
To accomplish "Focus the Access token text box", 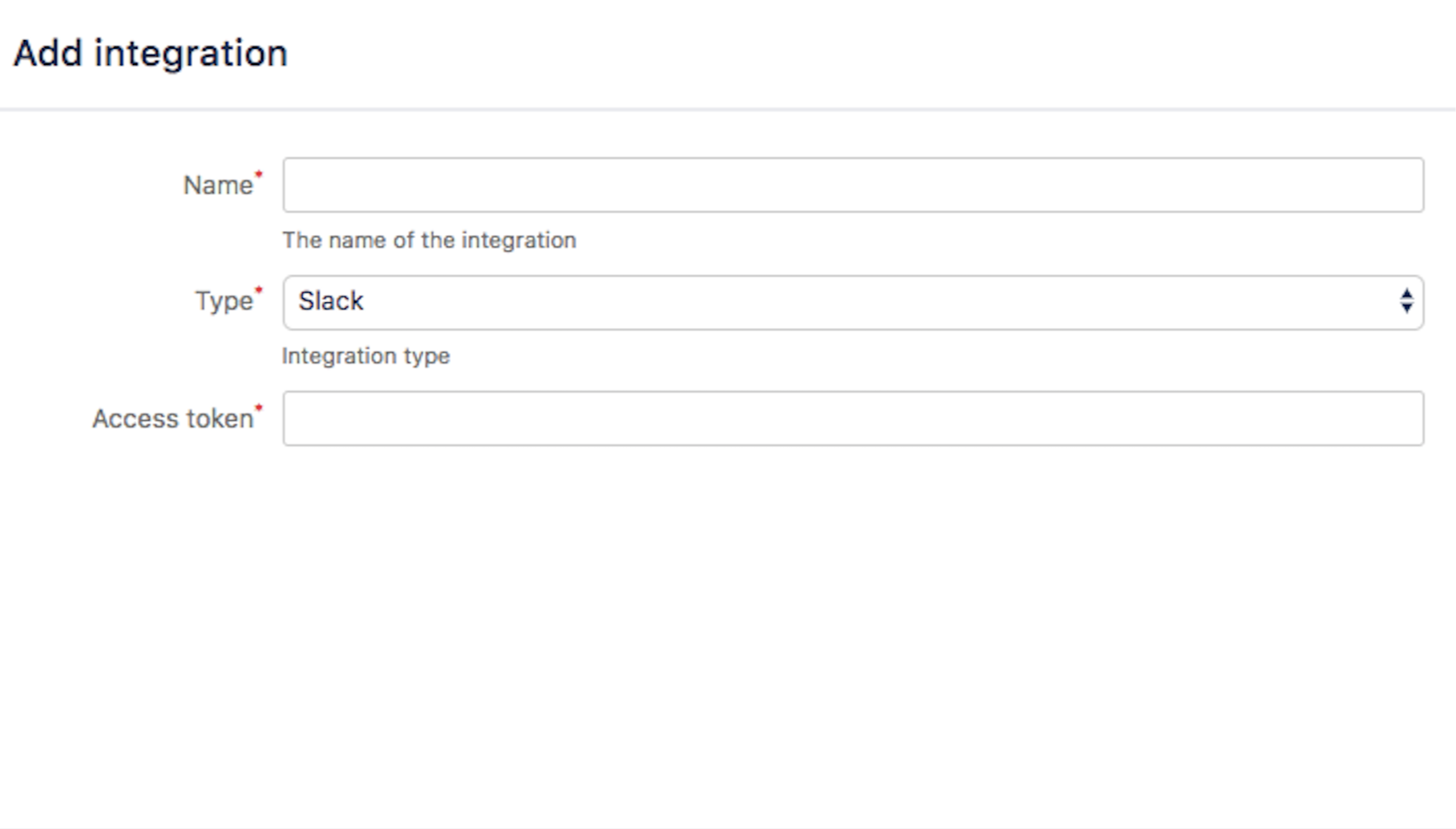I will click(853, 419).
